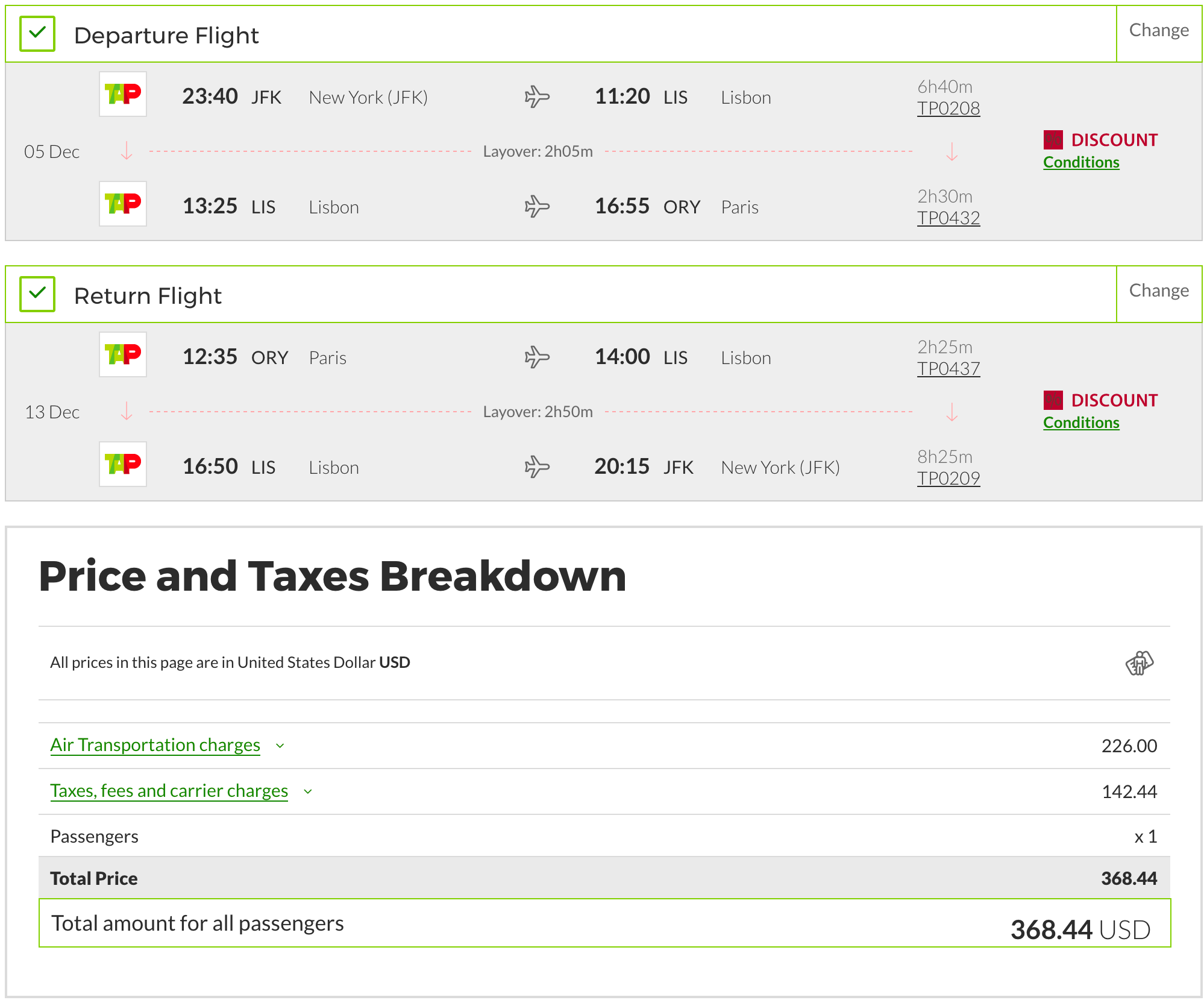Toggle the Departure Flight checkbox
This screenshot has width=1204, height=1003.
click(x=37, y=34)
